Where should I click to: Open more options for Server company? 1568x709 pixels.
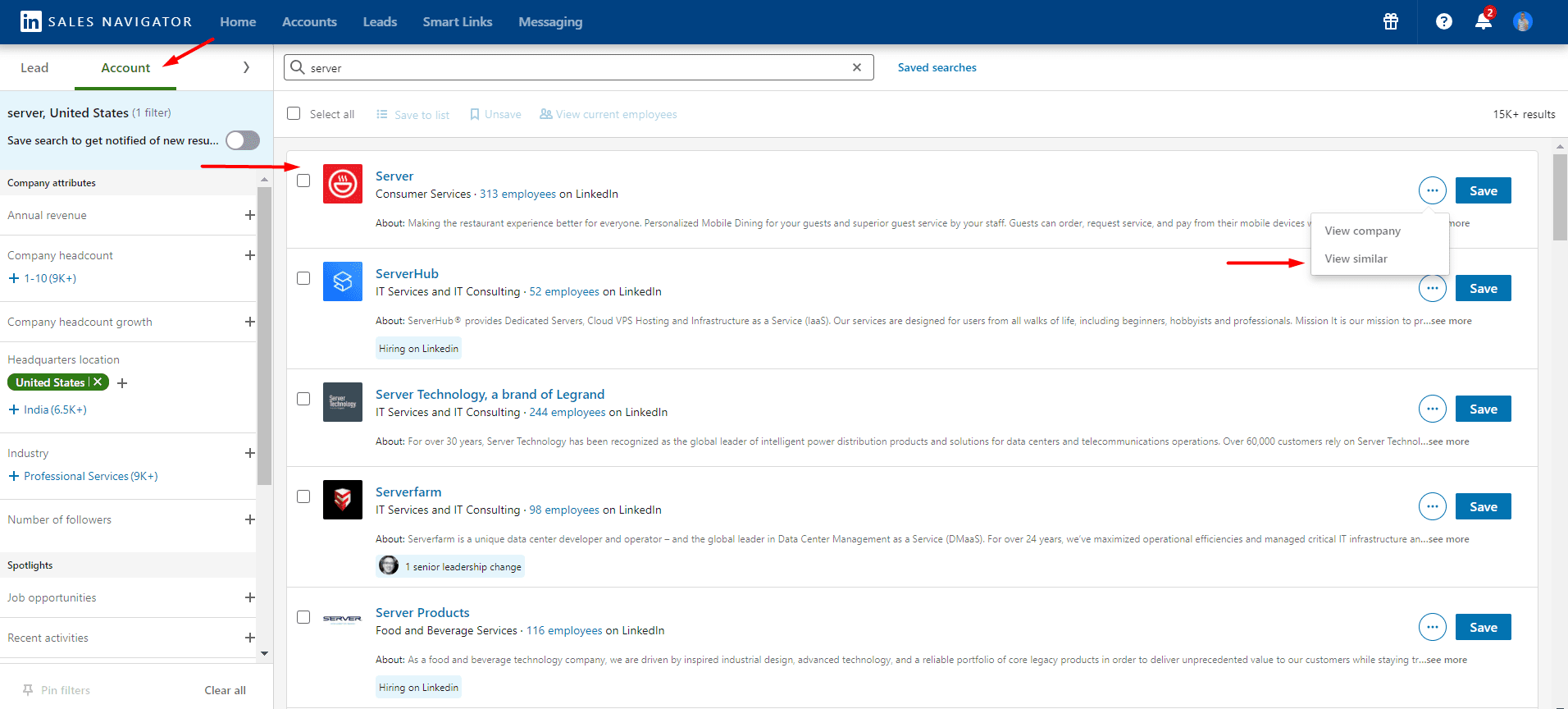(1433, 190)
